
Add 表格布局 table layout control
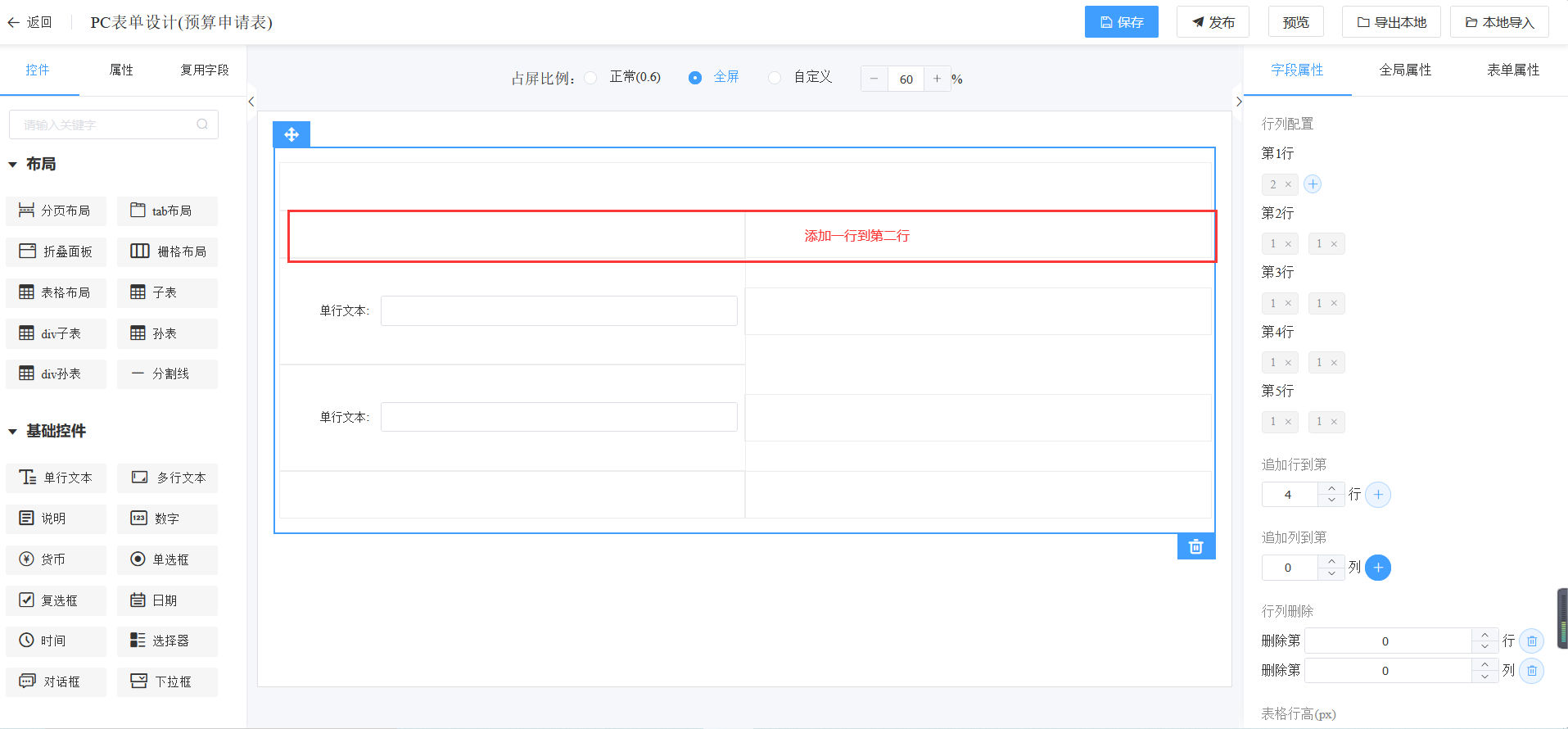click(56, 292)
